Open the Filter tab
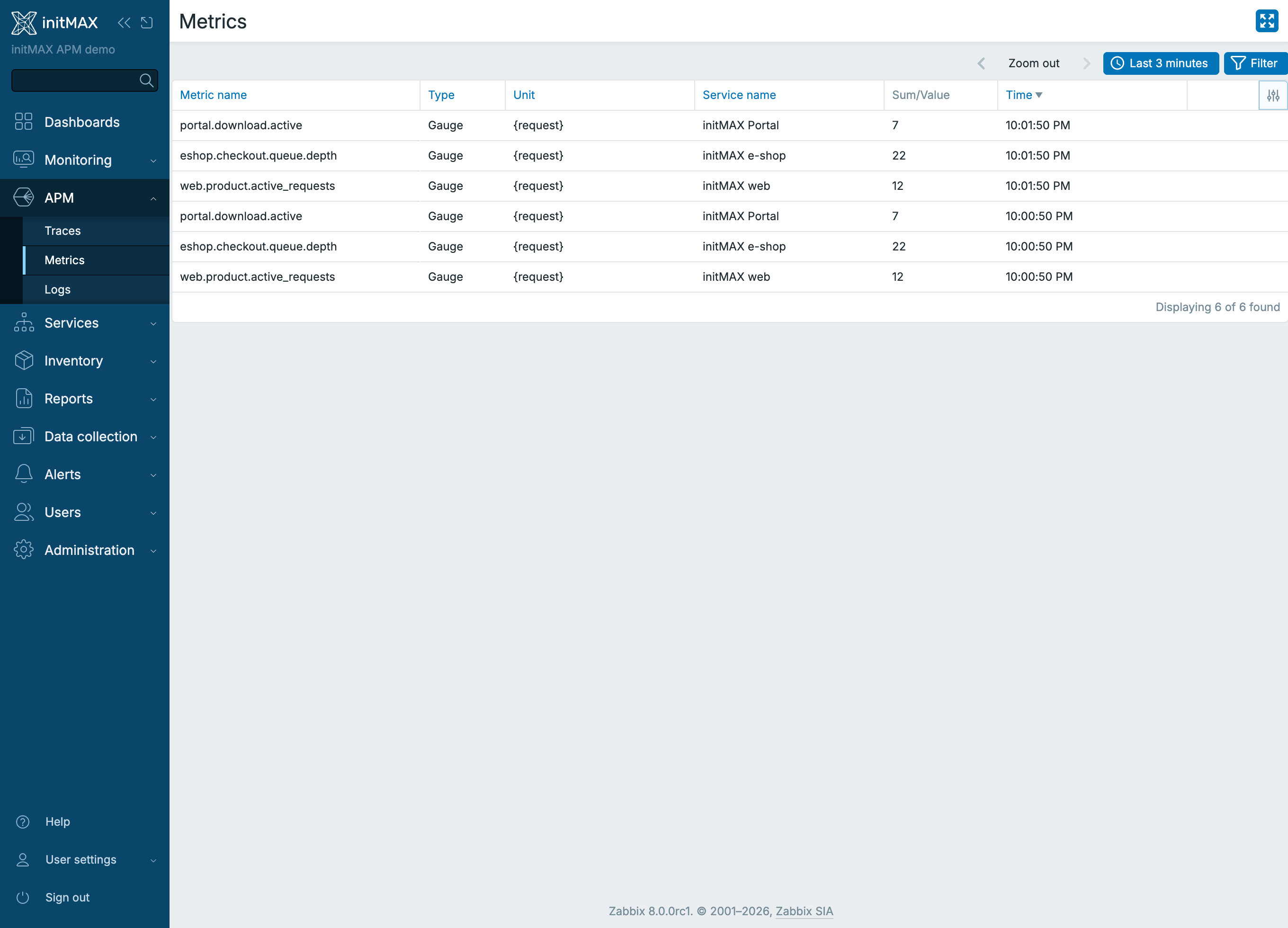Image resolution: width=1288 pixels, height=928 pixels. (1255, 63)
